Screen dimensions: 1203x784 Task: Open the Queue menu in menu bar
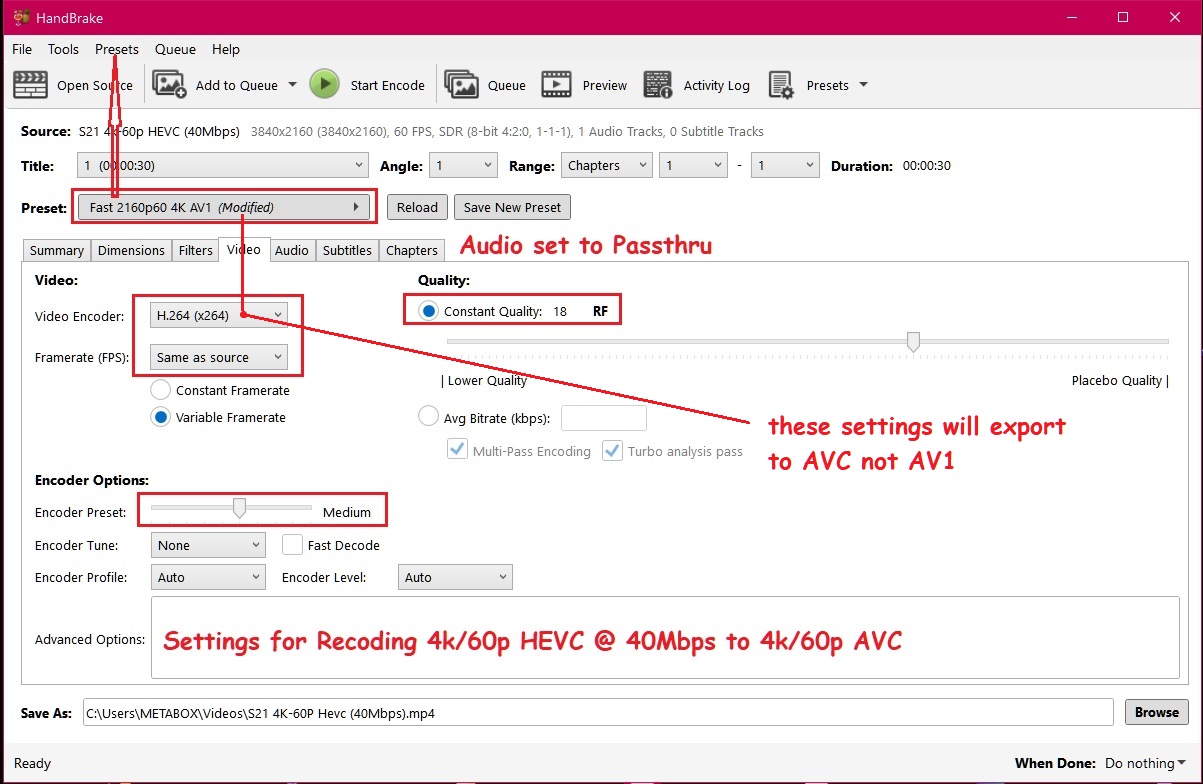[175, 49]
